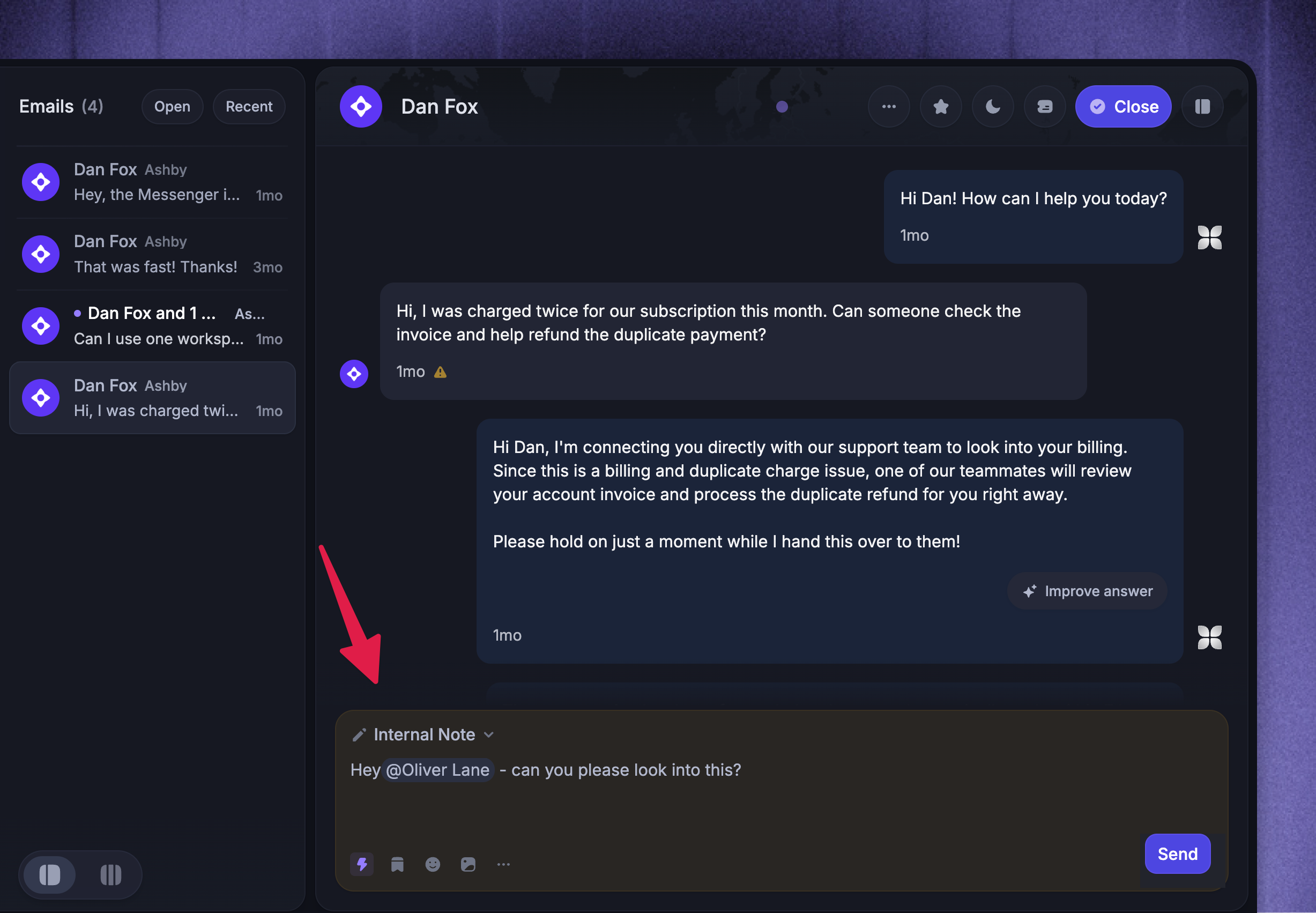Click the @Oliver Lane mention in the note
This screenshot has width=1316, height=913.
(x=438, y=770)
